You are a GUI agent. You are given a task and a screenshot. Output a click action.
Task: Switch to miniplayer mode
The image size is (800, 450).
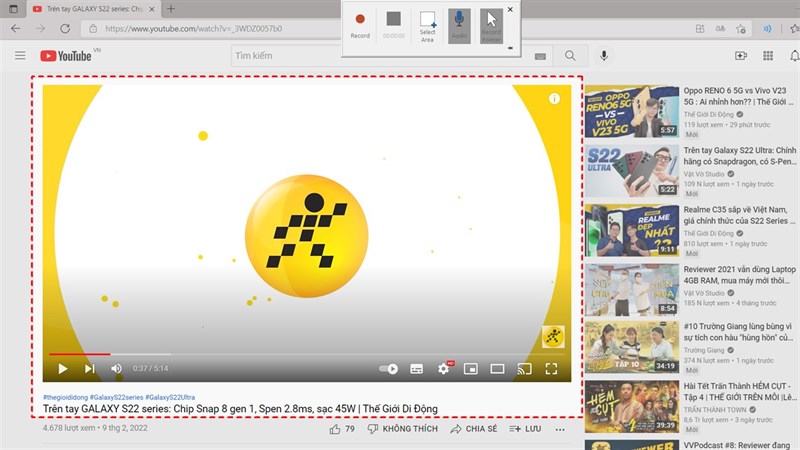click(x=470, y=368)
